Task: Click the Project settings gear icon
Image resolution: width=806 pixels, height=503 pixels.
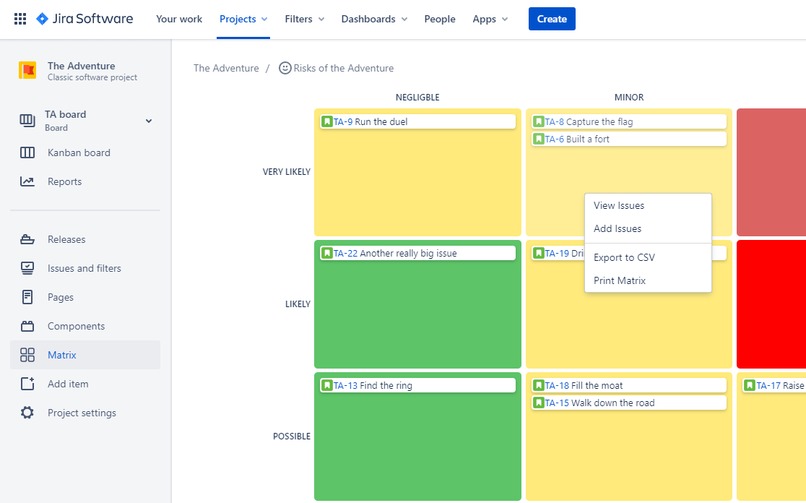Action: (x=27, y=413)
